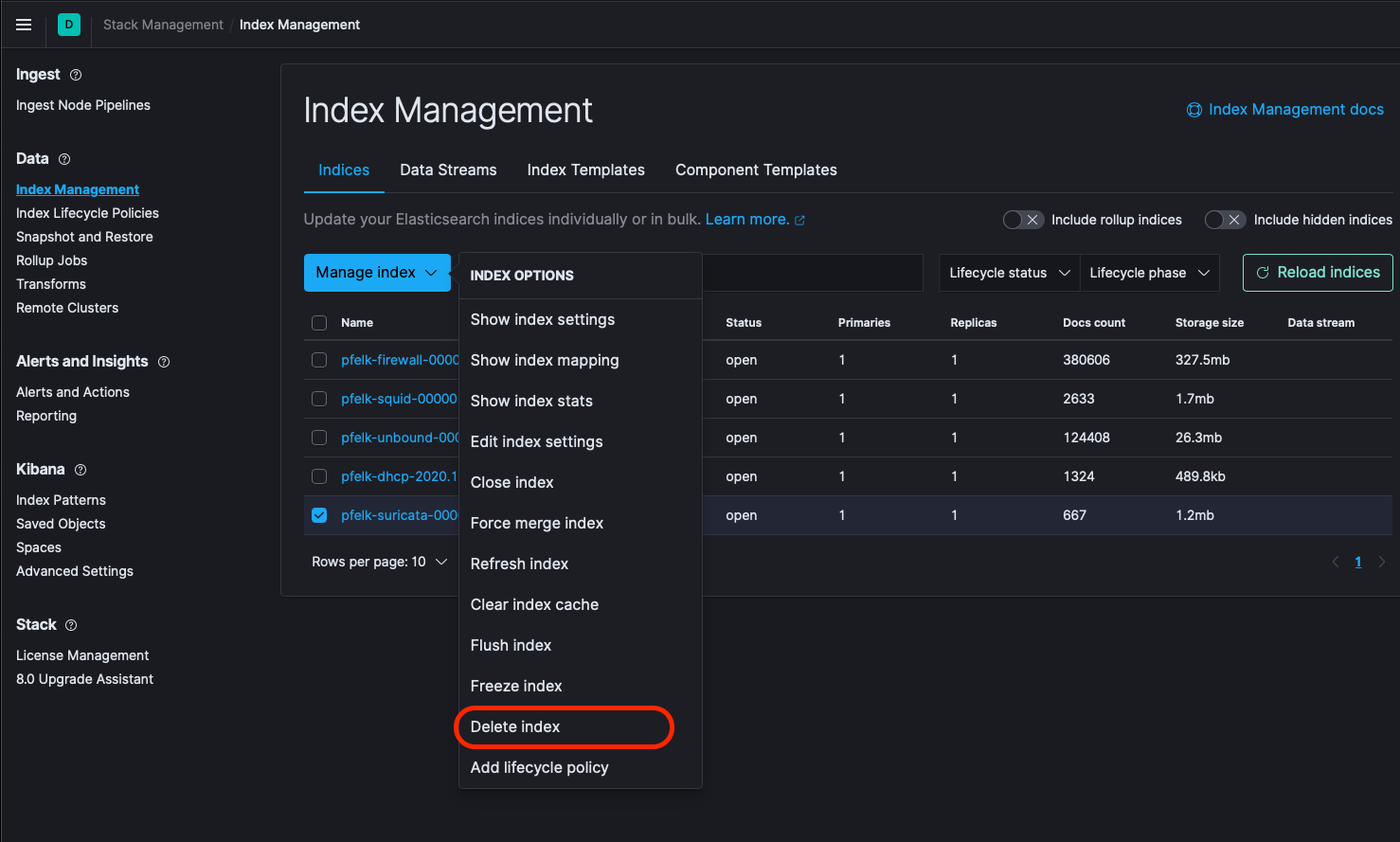Select Delete index from the options menu
The height and width of the screenshot is (842, 1400).
pos(514,726)
